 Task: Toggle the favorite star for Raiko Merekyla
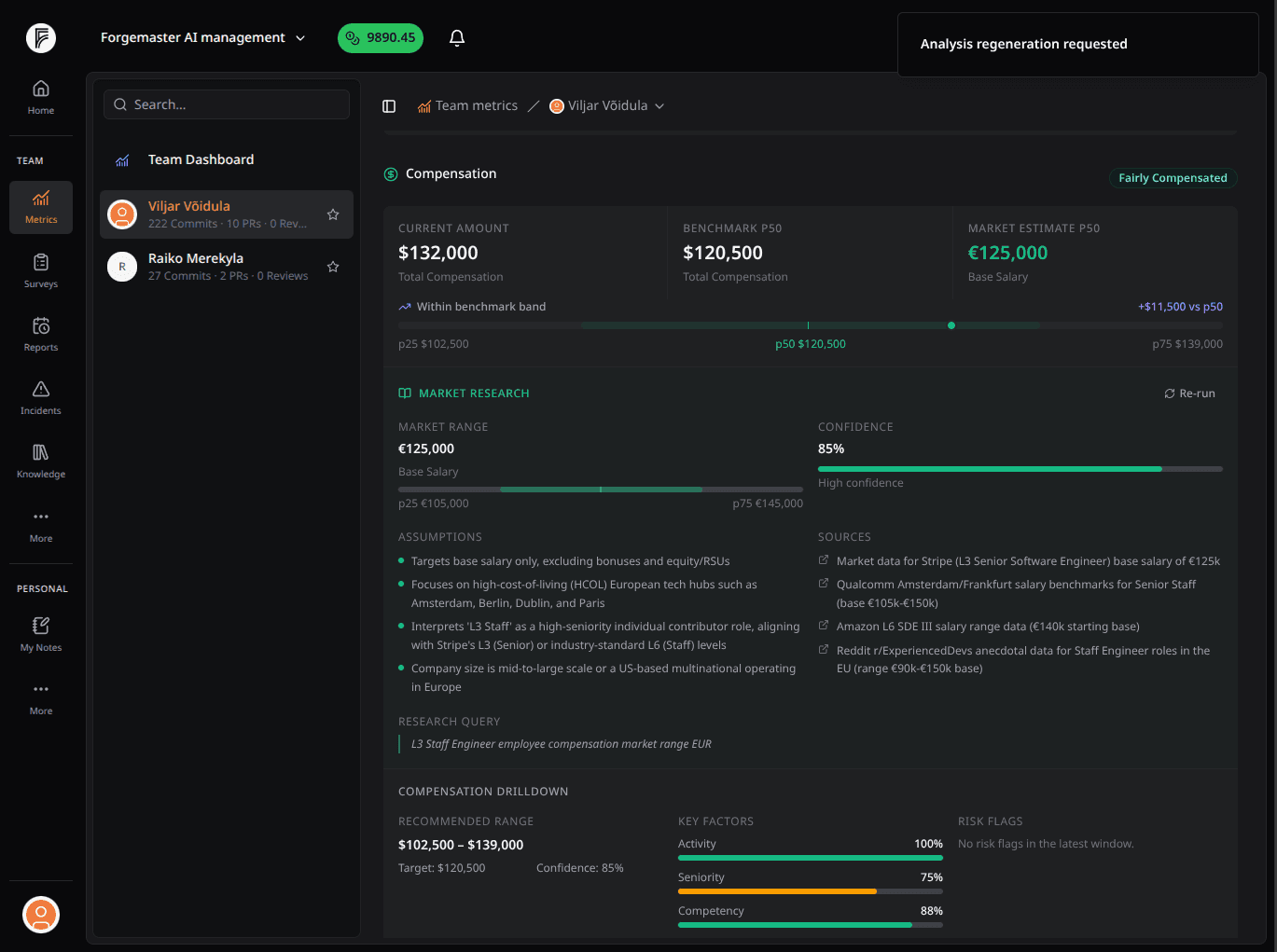[x=333, y=267]
